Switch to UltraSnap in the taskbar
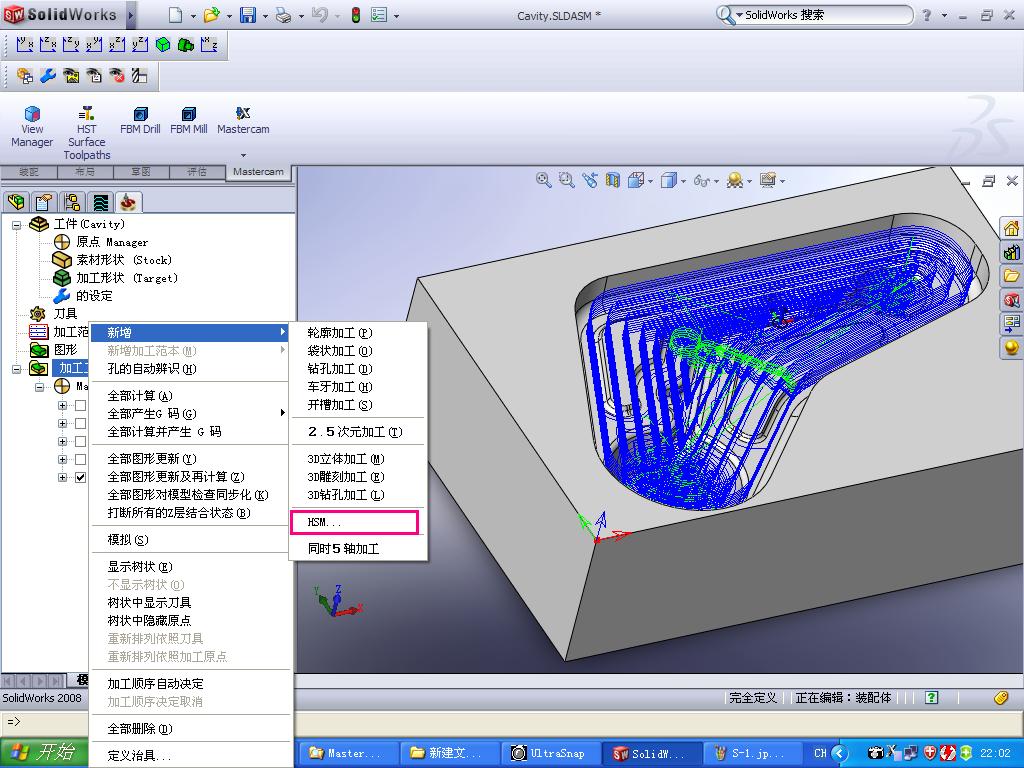Viewport: 1024px width, 768px height. pyautogui.click(x=549, y=754)
